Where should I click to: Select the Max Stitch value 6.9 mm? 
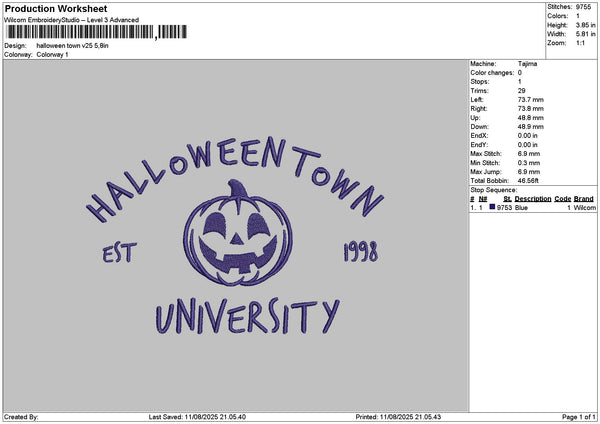(529, 154)
